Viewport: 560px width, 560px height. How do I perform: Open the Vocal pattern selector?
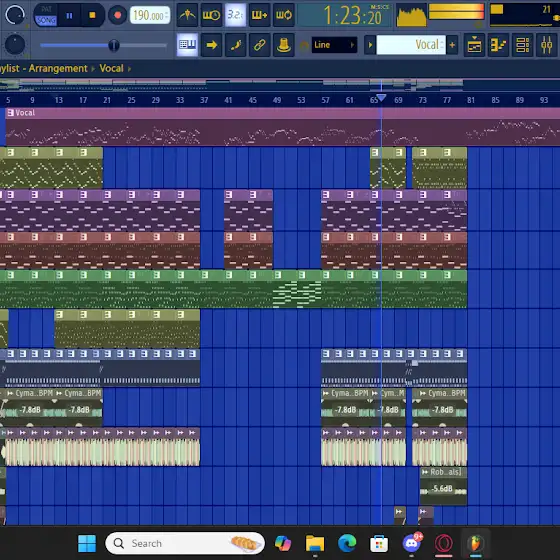[411, 45]
